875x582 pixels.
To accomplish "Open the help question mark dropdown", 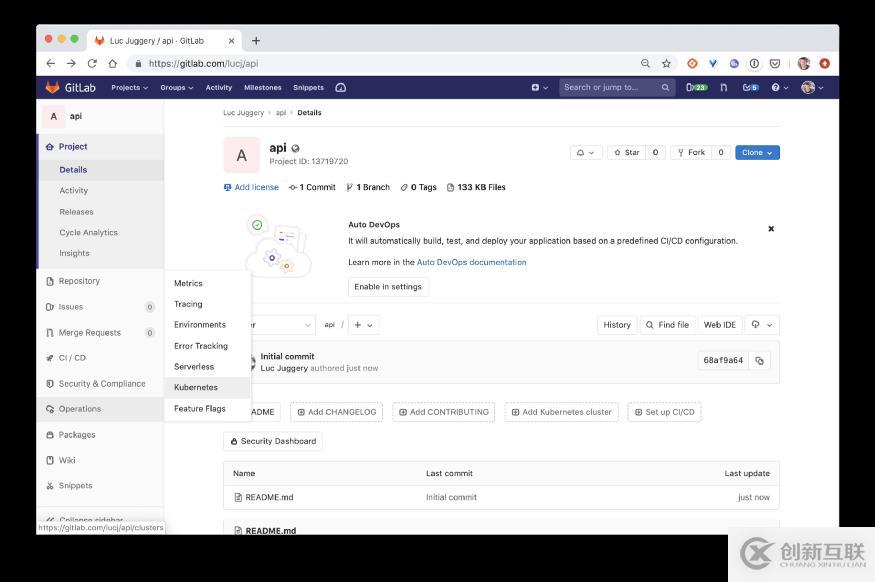I will (x=780, y=88).
